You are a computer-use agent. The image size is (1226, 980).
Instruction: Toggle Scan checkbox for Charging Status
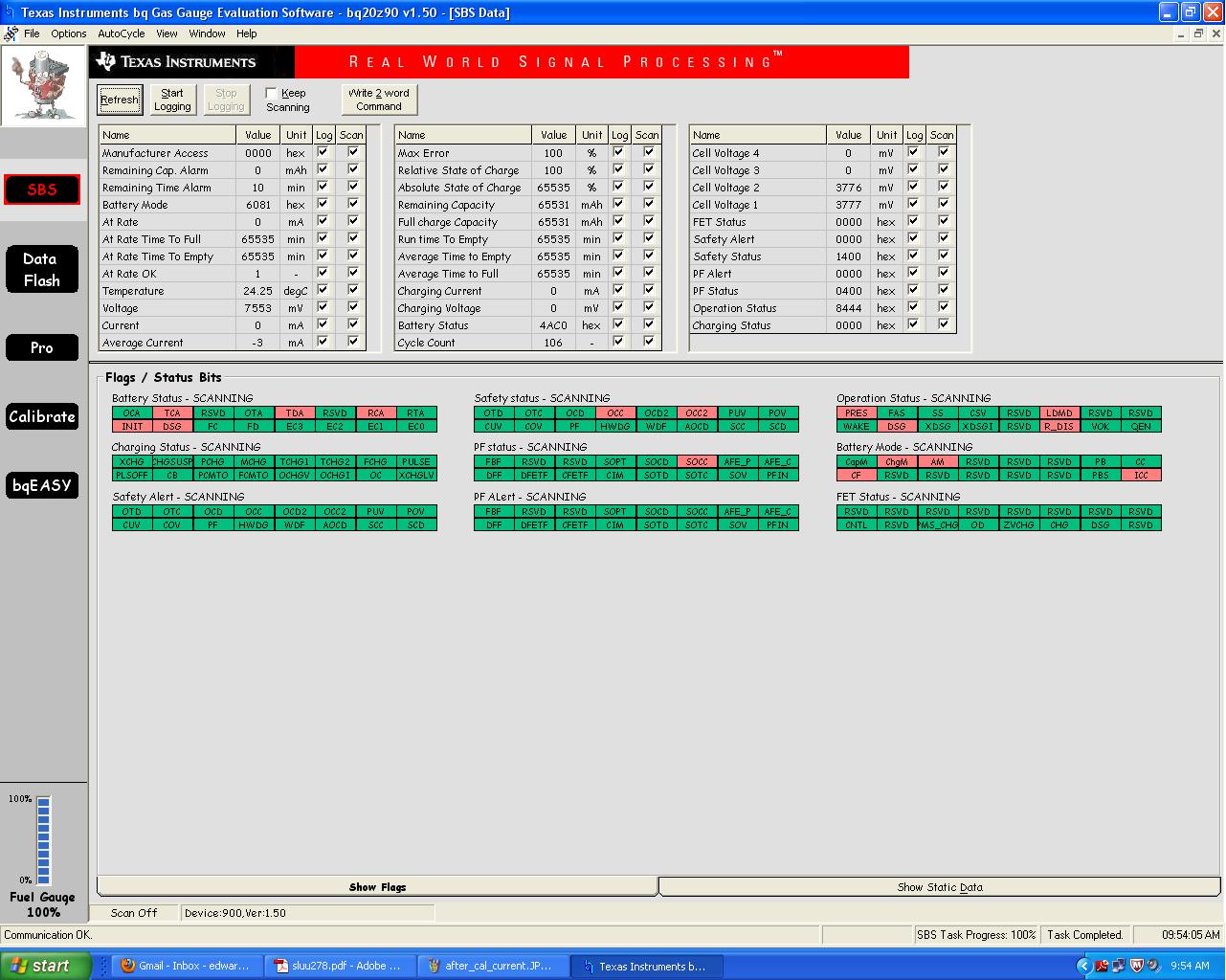(944, 324)
